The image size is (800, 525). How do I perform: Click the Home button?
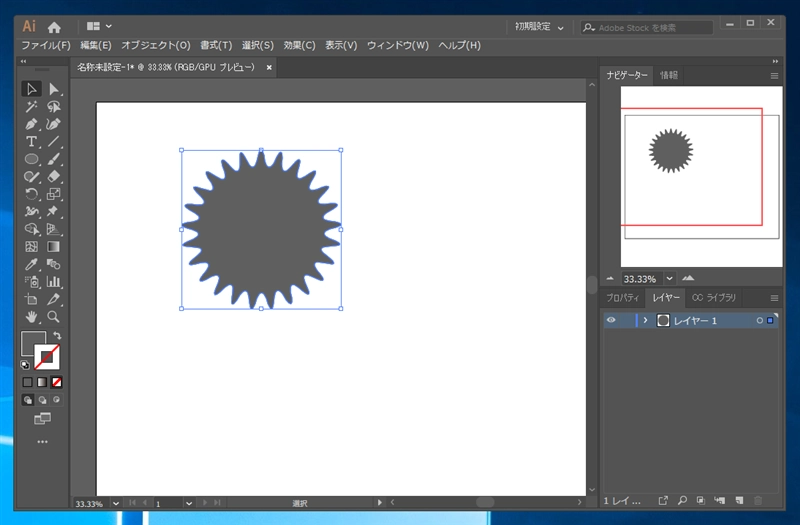point(54,27)
